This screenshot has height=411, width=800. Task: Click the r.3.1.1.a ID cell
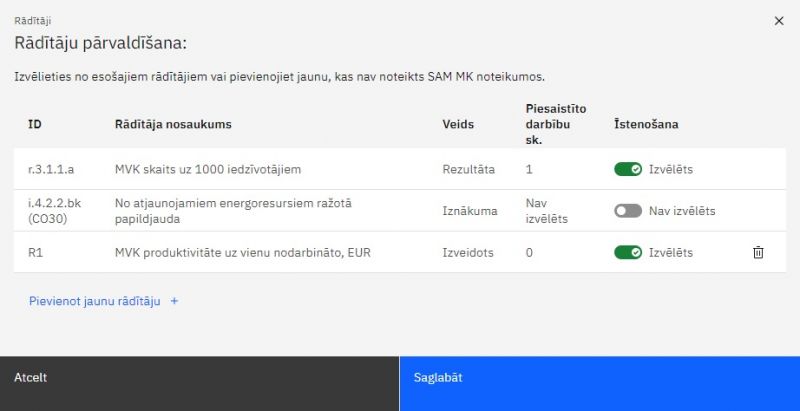[x=51, y=169]
